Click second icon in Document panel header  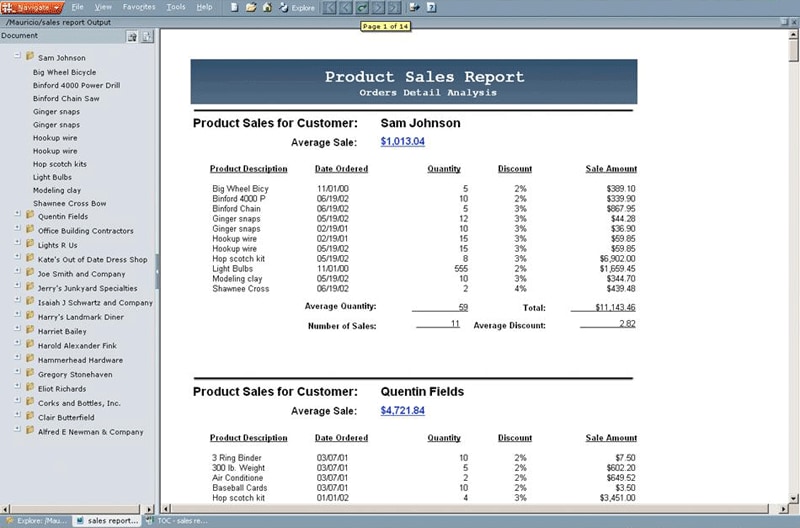click(x=147, y=36)
